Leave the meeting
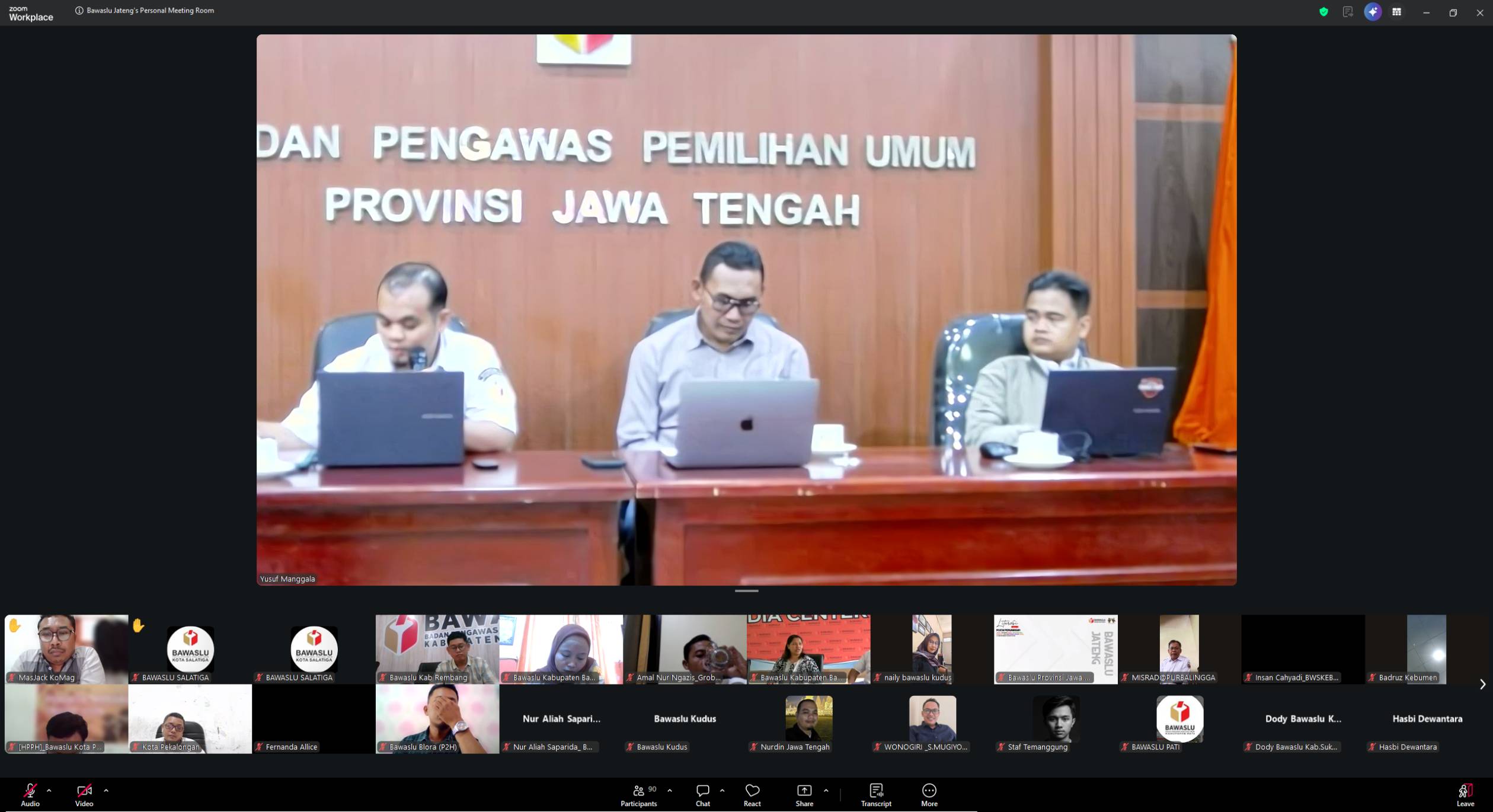This screenshot has height=812, width=1493. click(1465, 795)
